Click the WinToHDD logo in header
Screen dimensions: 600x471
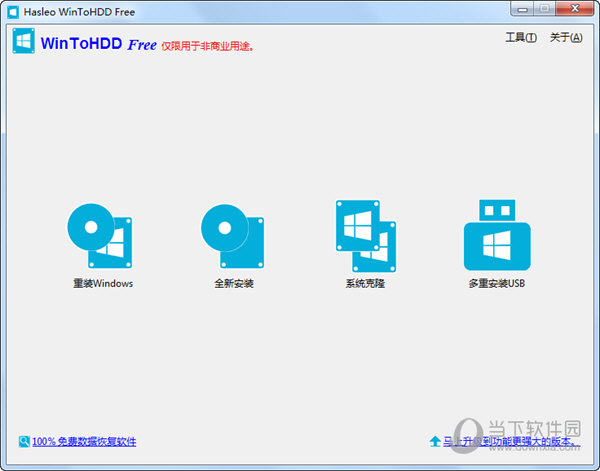point(23,41)
